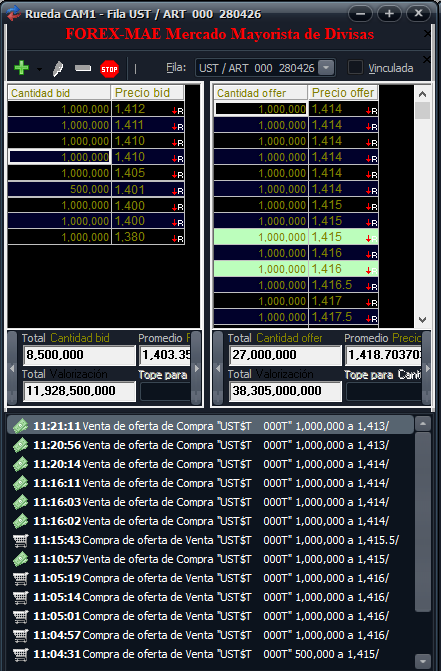Select the 11:16:11 Venta log entry
Image resolution: width=441 pixels, height=671 pixels.
point(210,483)
